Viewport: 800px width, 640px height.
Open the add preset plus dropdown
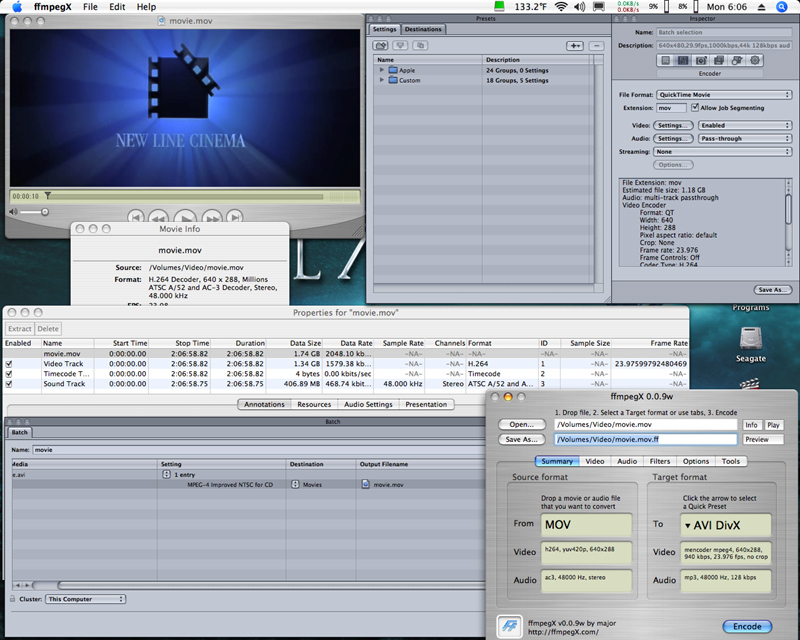tap(575, 46)
